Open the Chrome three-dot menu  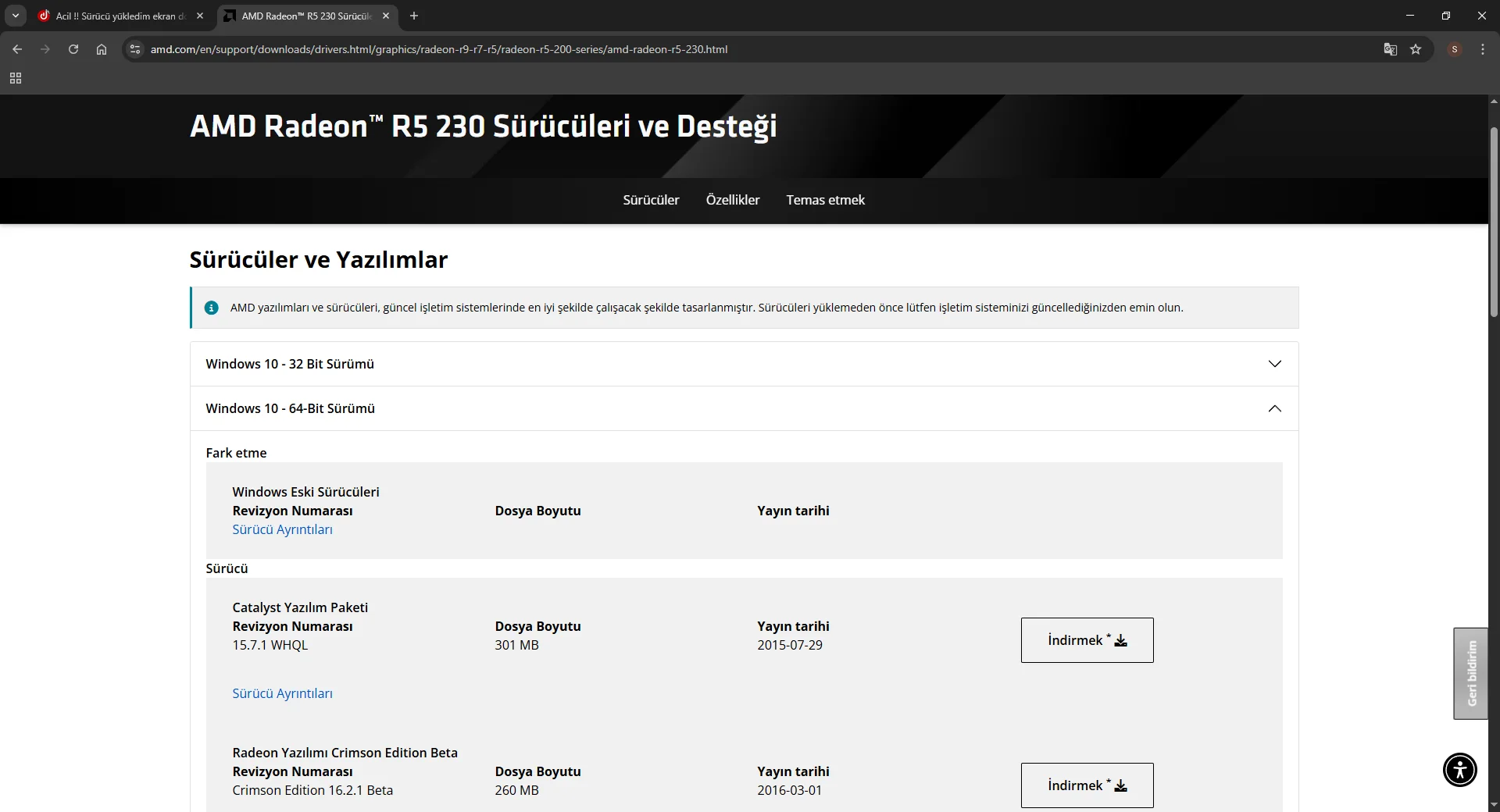[x=1483, y=49]
